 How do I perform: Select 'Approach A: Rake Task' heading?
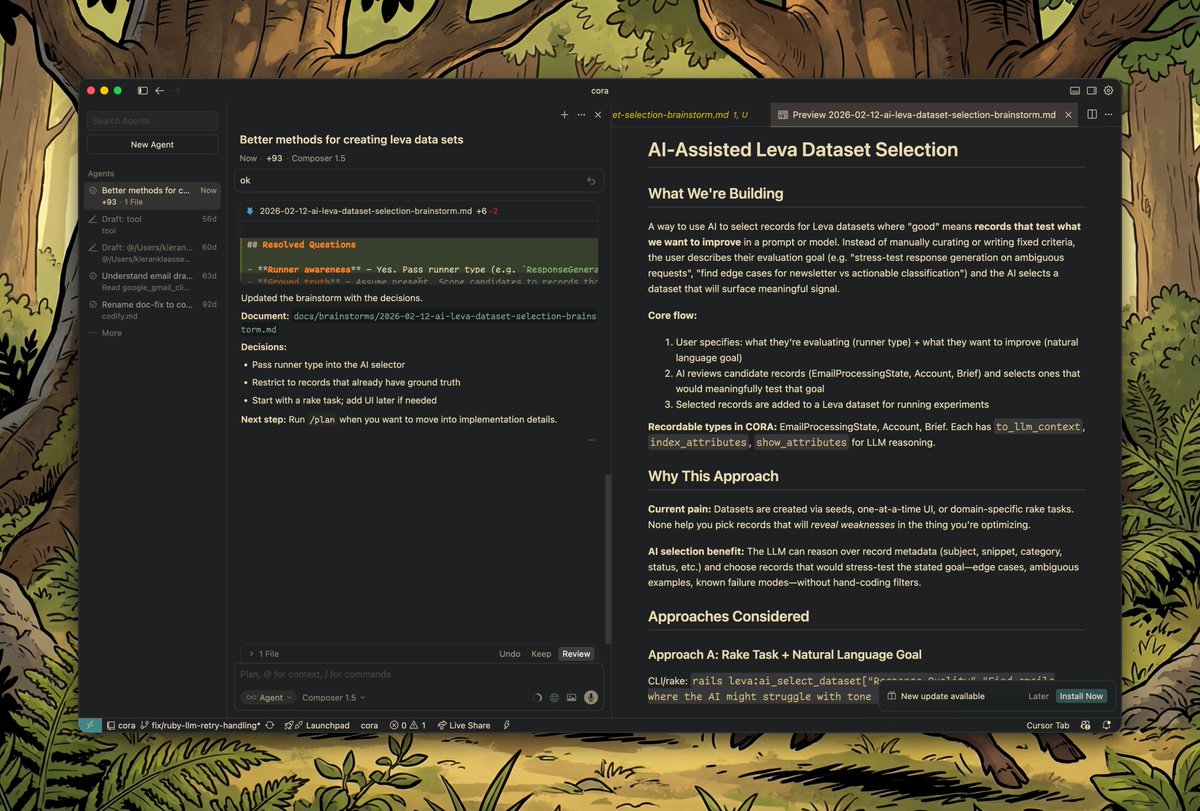pyautogui.click(x=785, y=654)
